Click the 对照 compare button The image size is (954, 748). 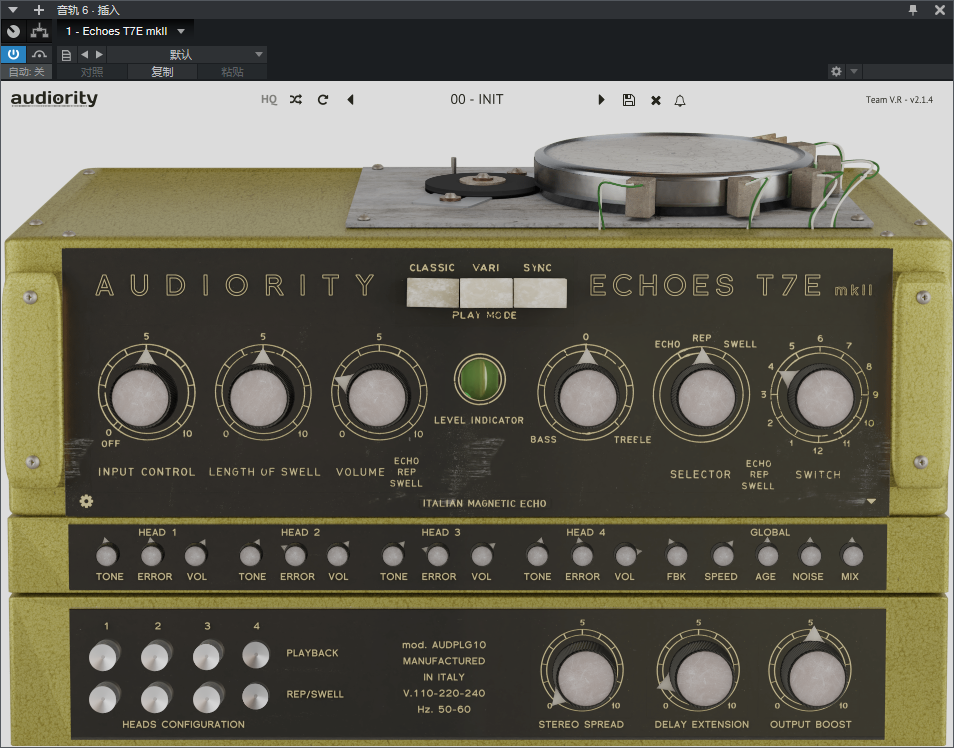92,72
